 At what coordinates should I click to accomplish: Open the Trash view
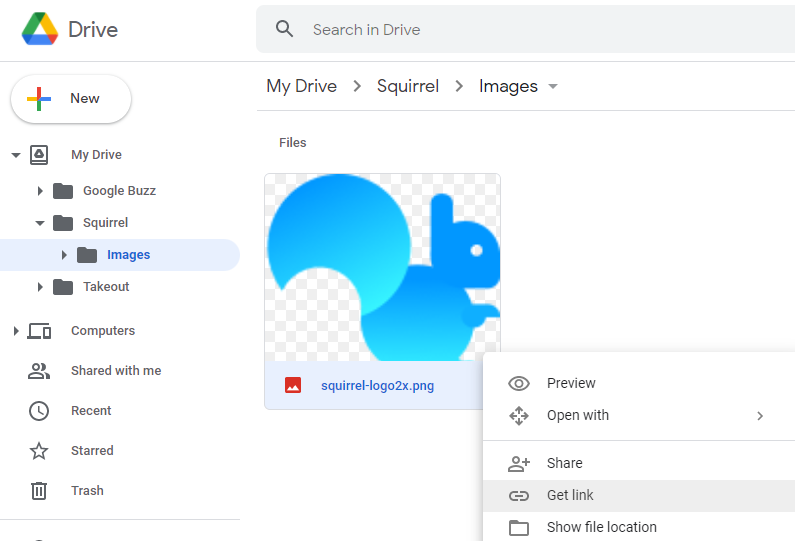87,490
